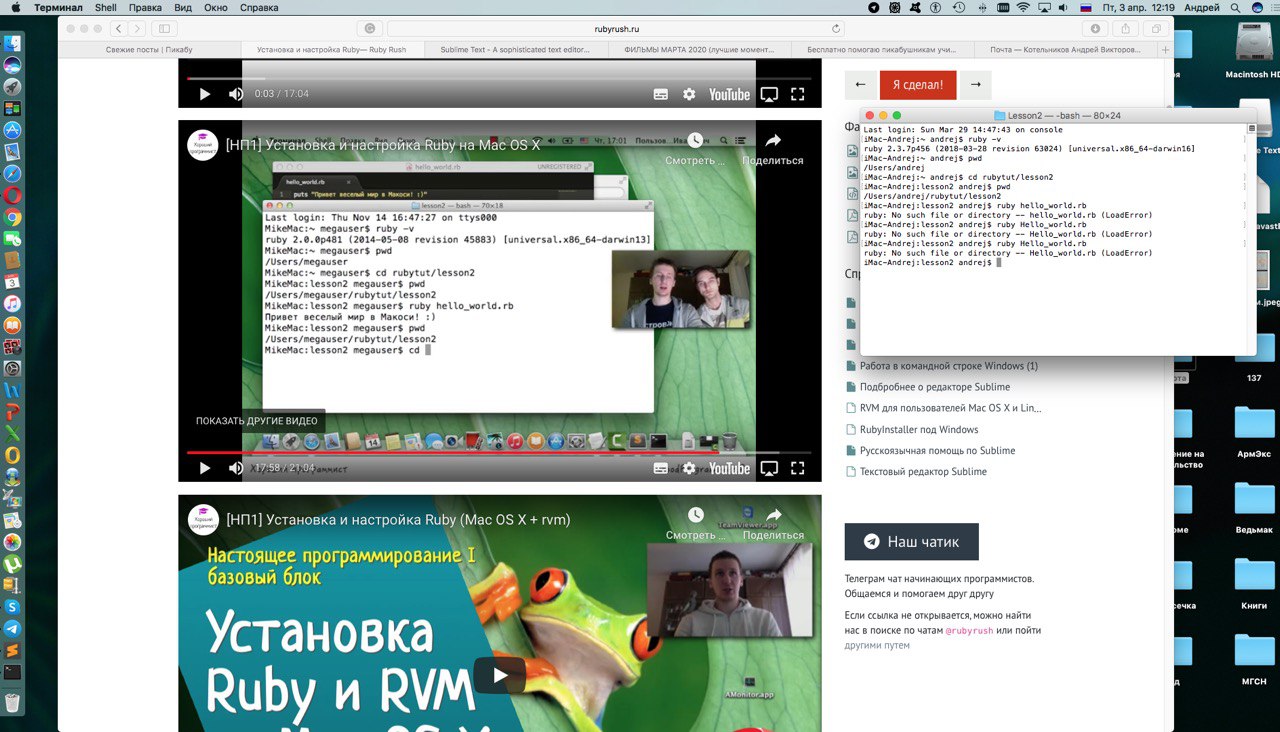
Task: Click the Я сделал! button
Action: [x=918, y=85]
